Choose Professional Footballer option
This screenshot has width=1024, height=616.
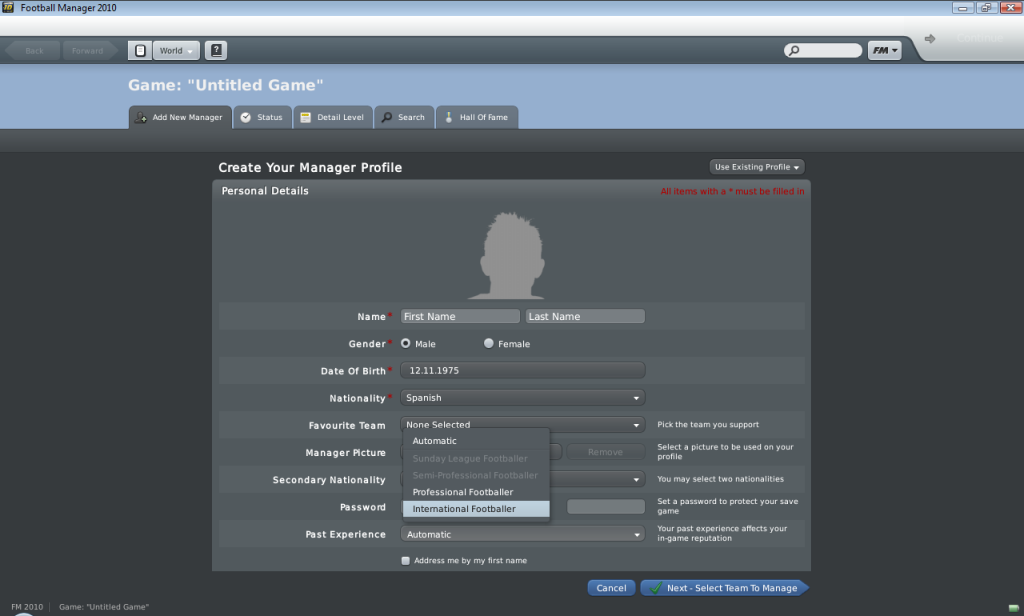pos(476,493)
